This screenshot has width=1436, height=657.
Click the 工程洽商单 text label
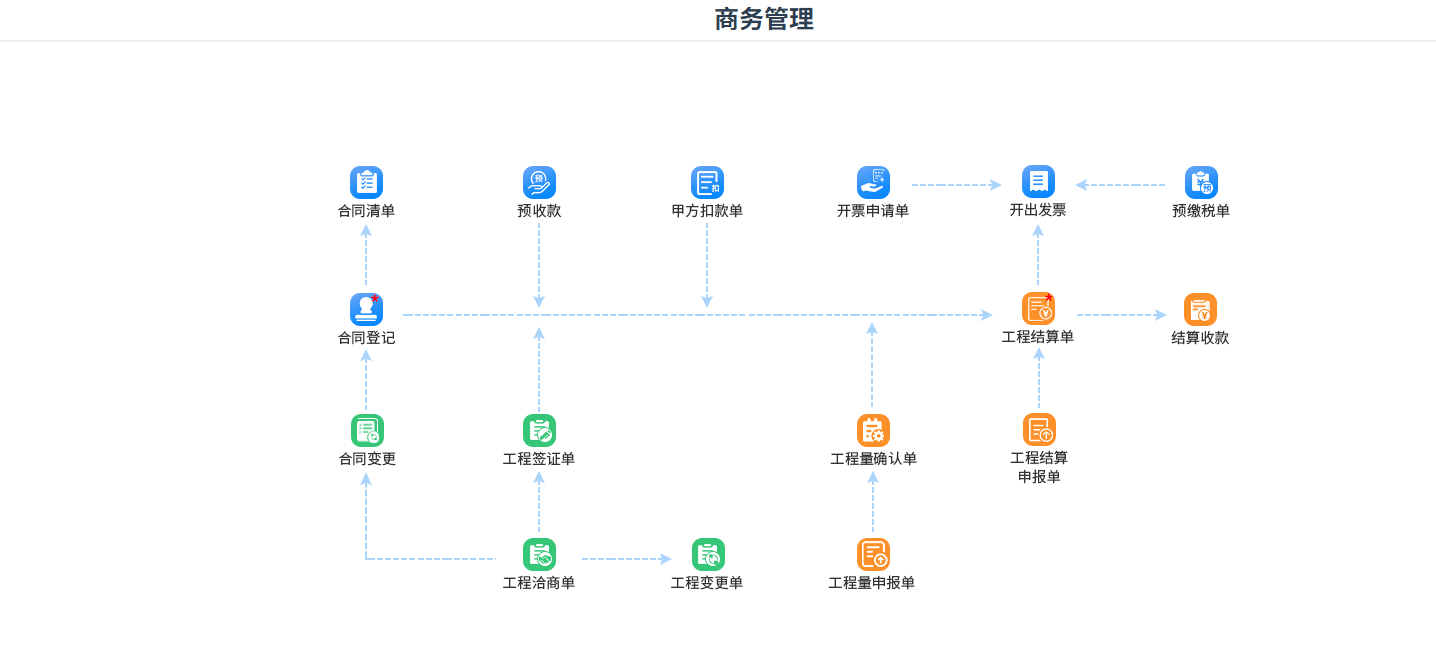(x=539, y=583)
